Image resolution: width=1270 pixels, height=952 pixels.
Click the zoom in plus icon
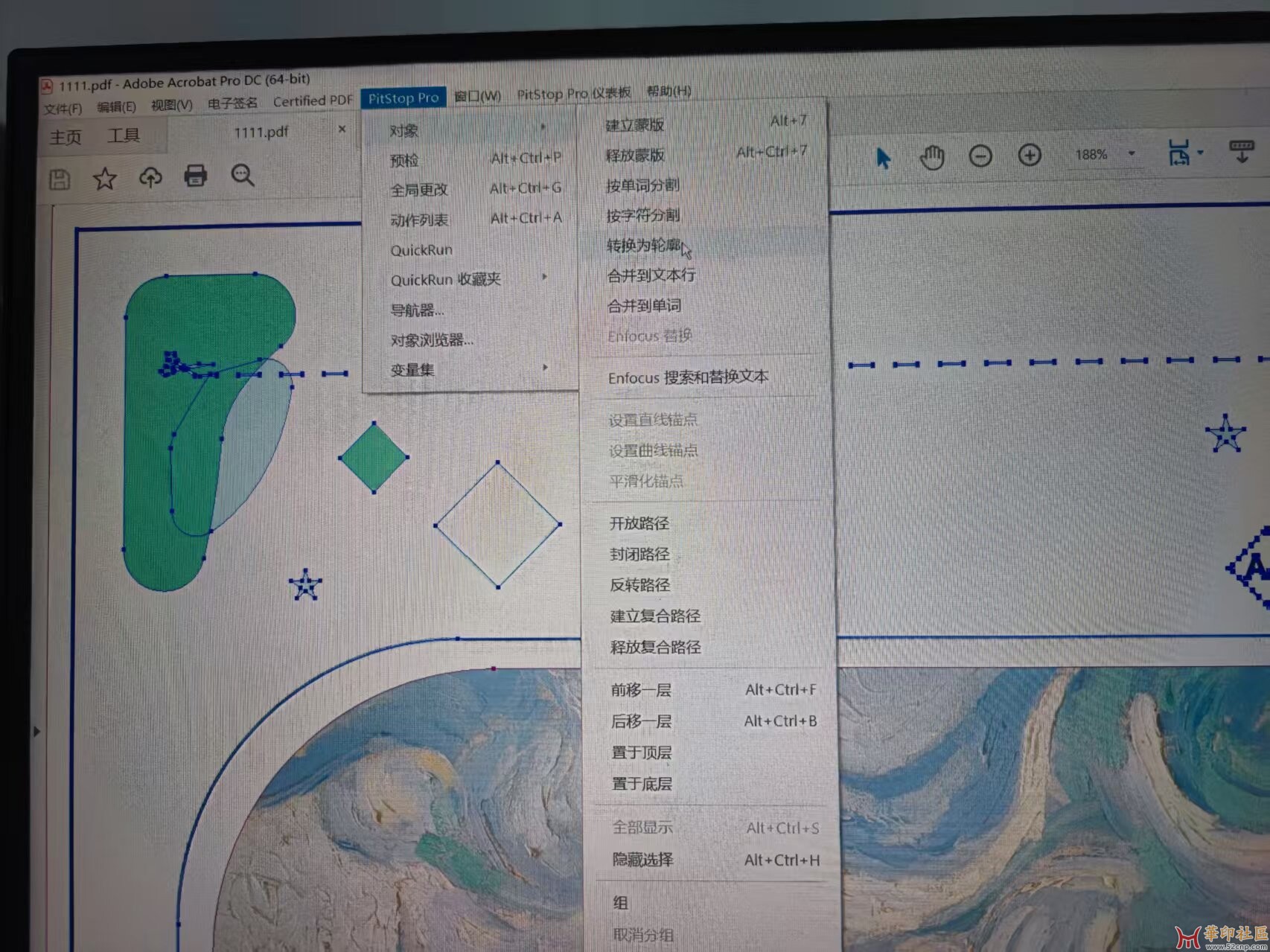click(x=1030, y=155)
